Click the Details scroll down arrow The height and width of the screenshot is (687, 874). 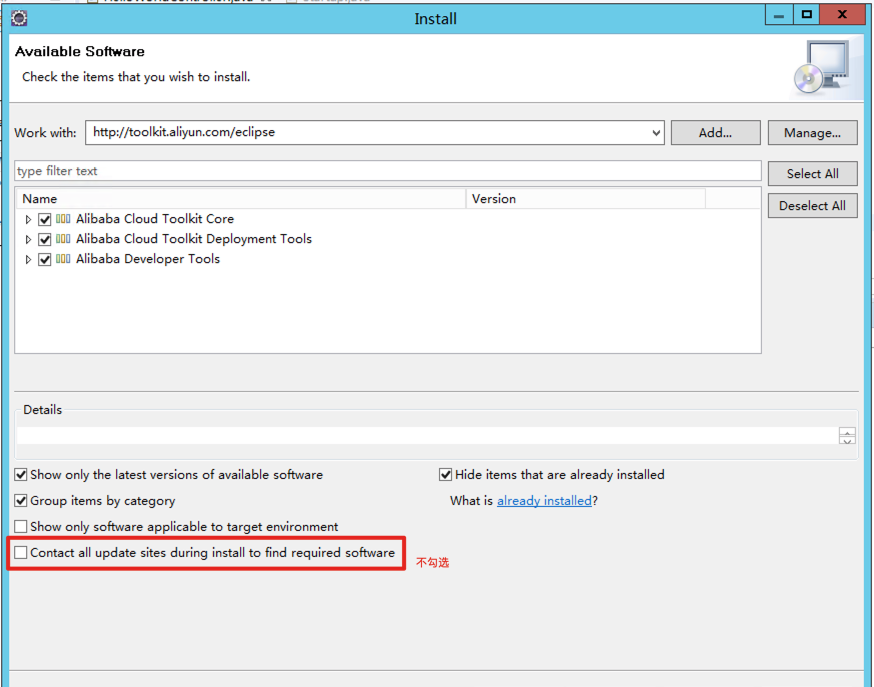[847, 440]
